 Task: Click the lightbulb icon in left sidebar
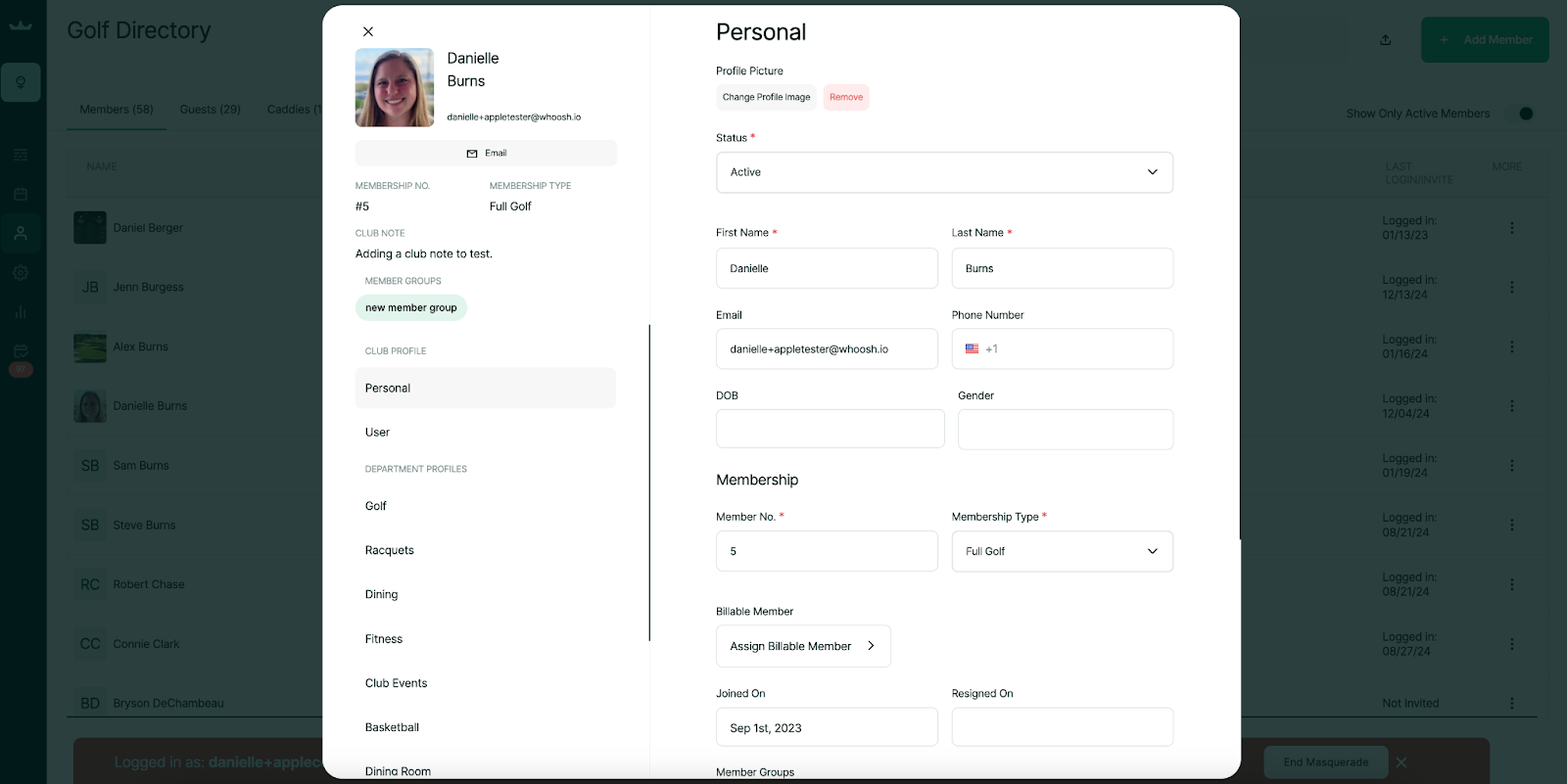[21, 82]
